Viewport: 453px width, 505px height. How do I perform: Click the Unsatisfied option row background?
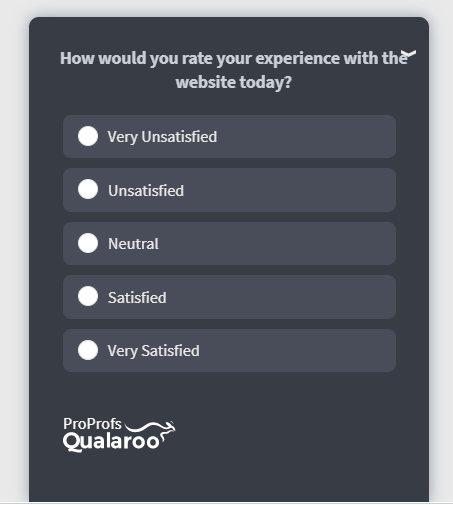click(x=229, y=190)
